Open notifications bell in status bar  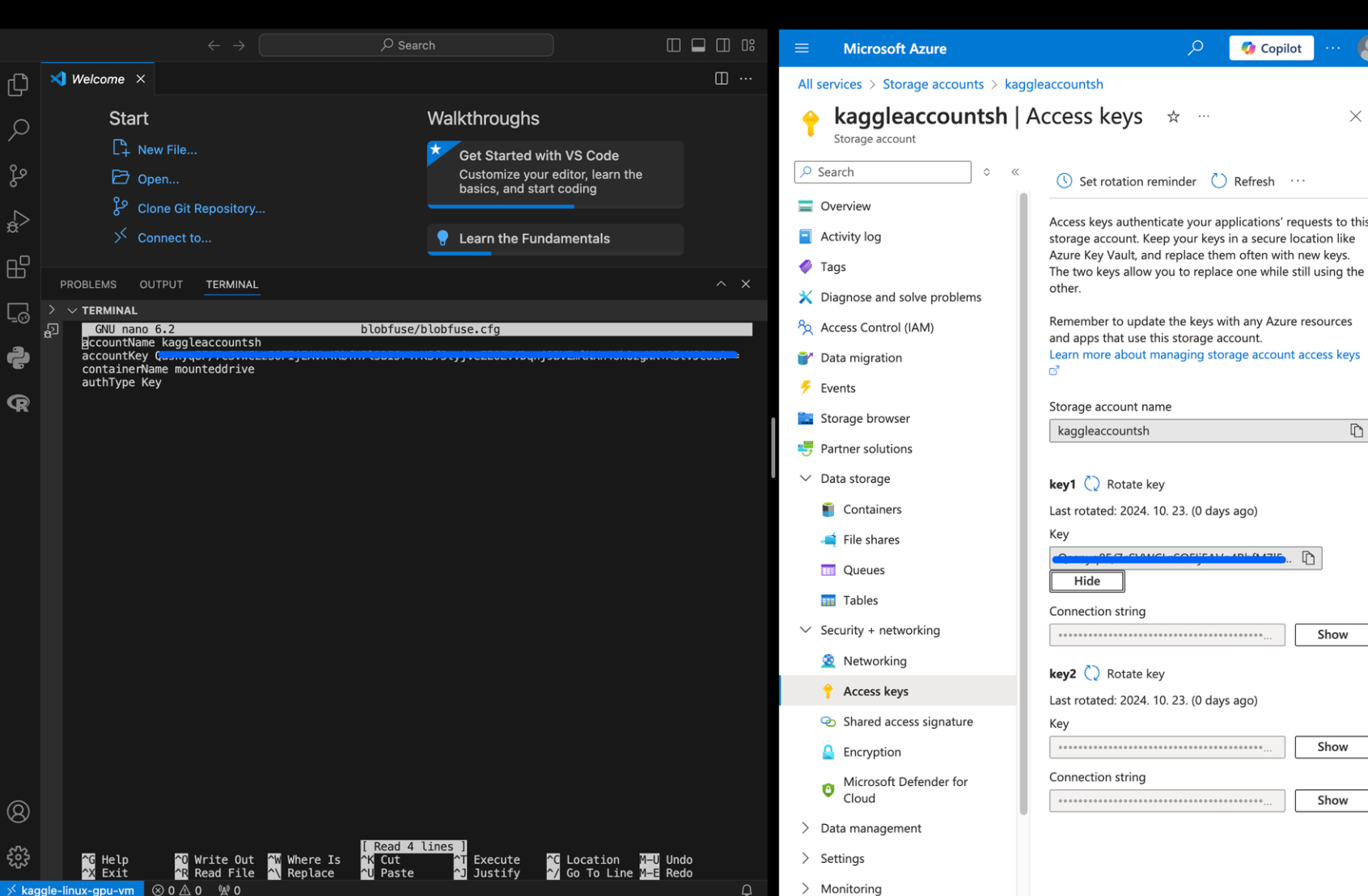tap(747, 890)
